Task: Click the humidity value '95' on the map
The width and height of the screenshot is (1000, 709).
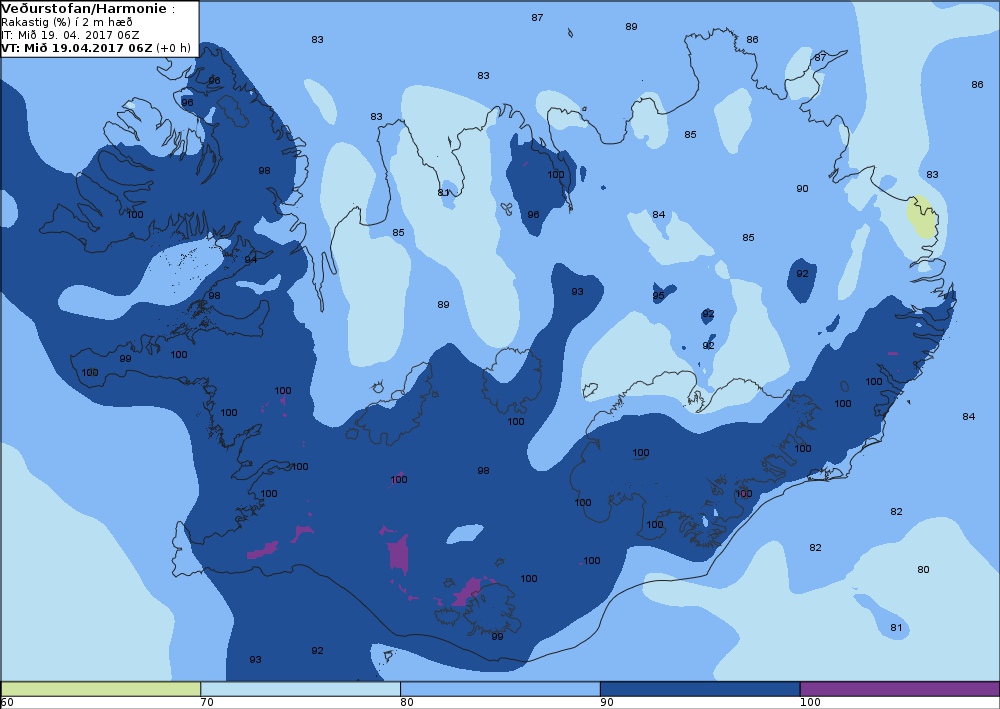Action: click(x=659, y=295)
